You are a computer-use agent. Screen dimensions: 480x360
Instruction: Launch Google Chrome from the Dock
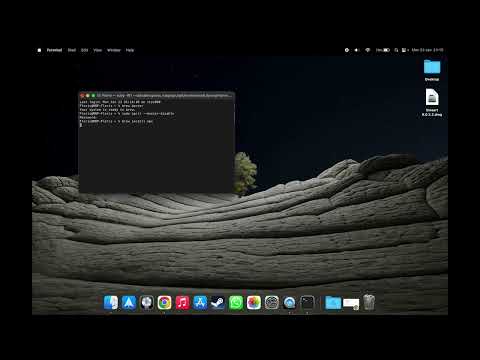(x=164, y=303)
